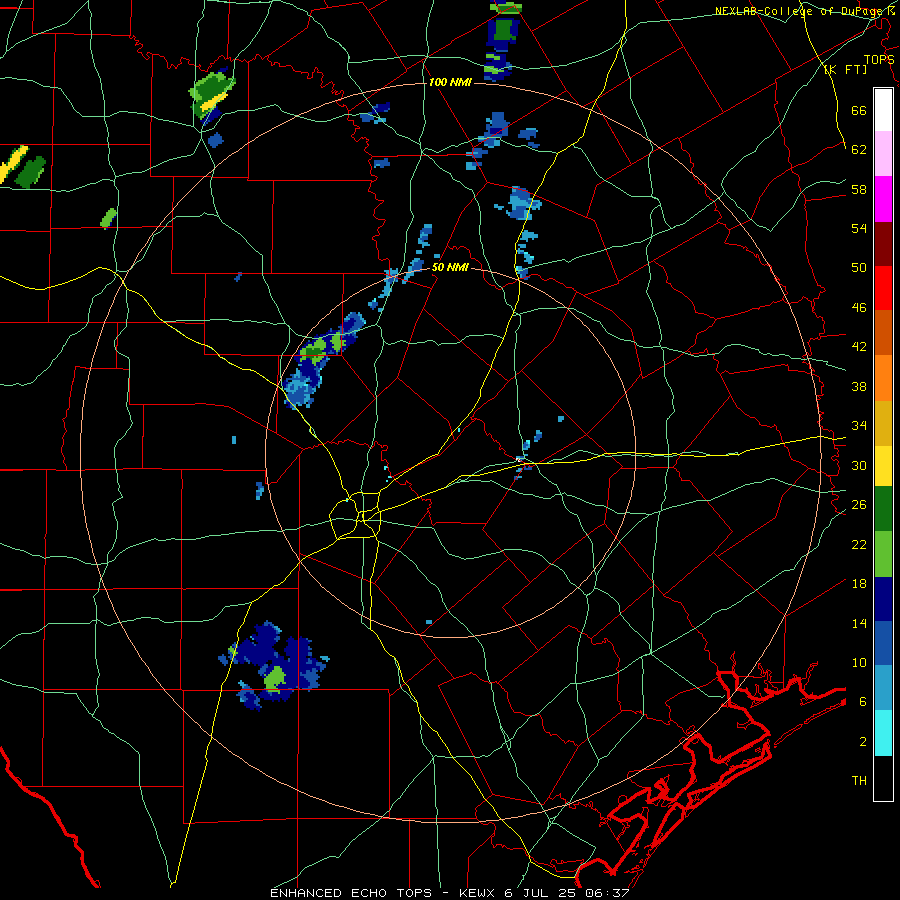Select the light pink legend color band
The width and height of the screenshot is (900, 900).
883,153
